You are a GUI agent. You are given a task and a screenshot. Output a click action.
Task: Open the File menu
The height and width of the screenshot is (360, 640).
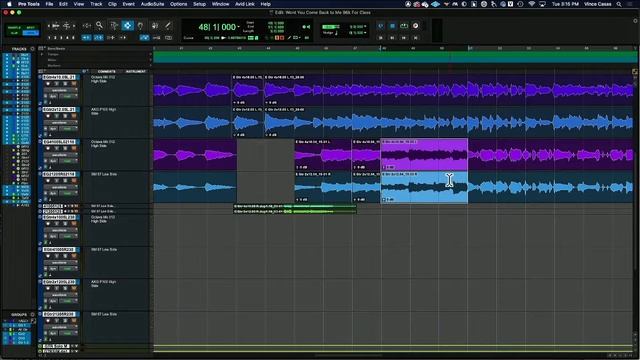pos(49,4)
